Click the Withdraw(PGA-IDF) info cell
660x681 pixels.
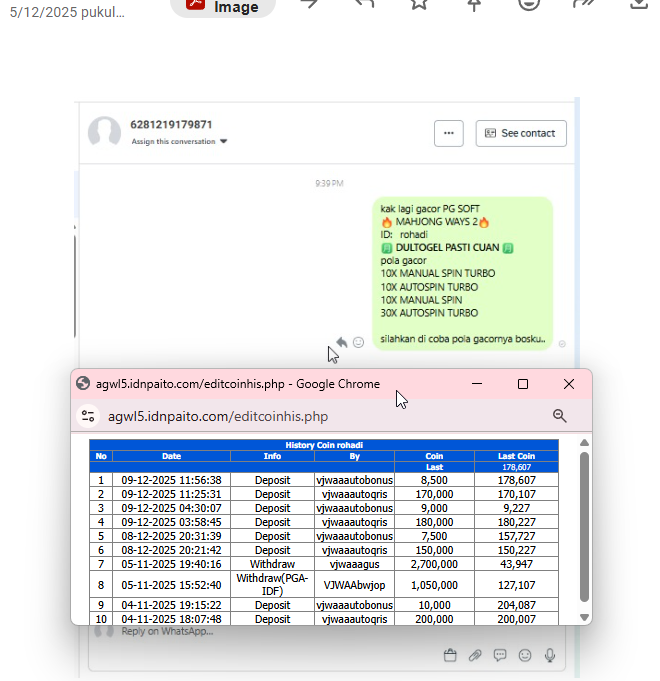(272, 585)
